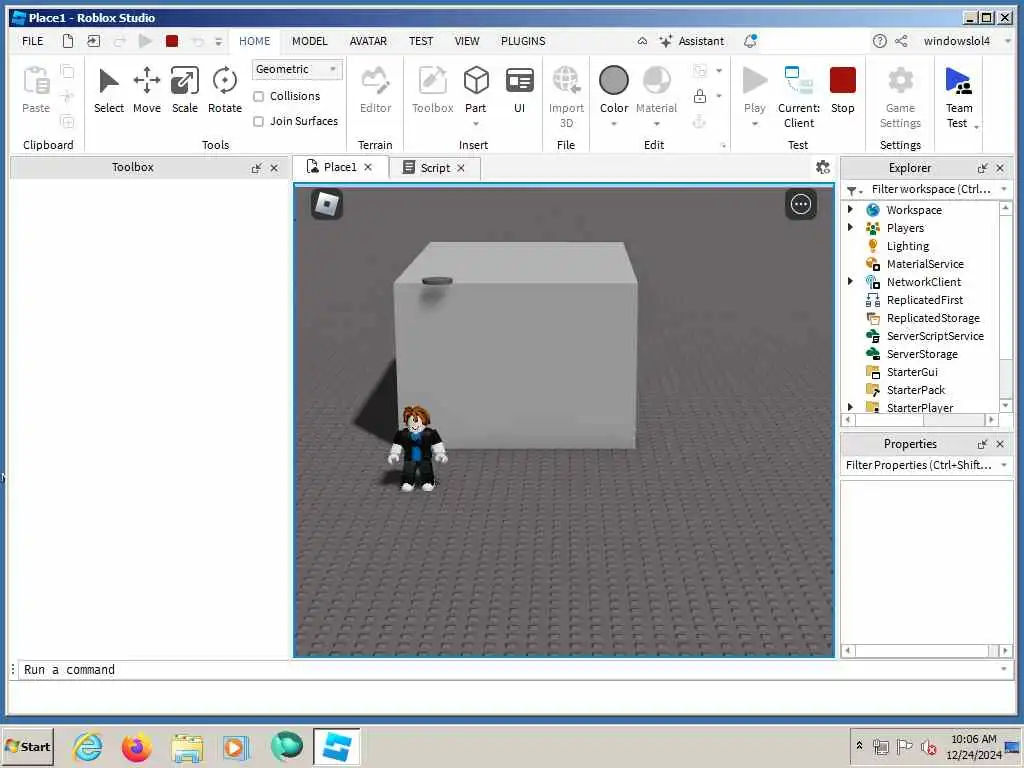Viewport: 1024px width, 768px height.
Task: Click the anchor icon in Edit group
Action: click(699, 121)
